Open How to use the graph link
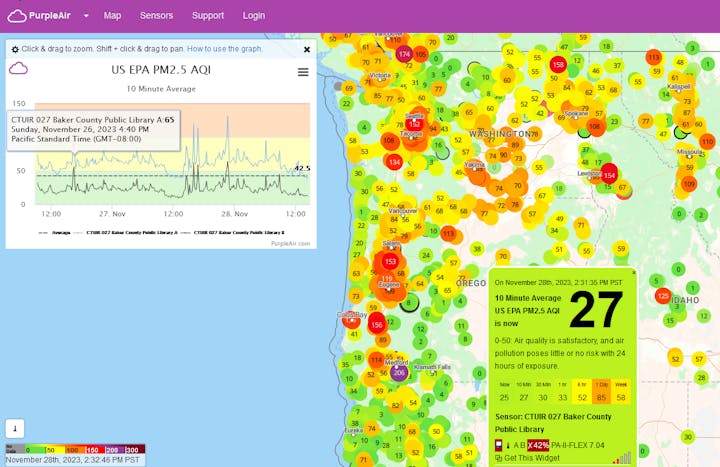720x467 pixels. click(x=225, y=49)
